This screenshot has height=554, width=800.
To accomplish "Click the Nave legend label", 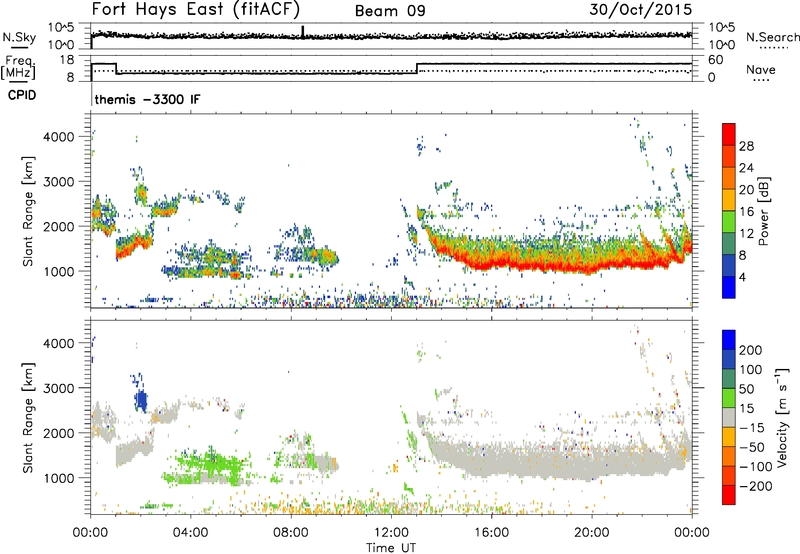I will [761, 69].
